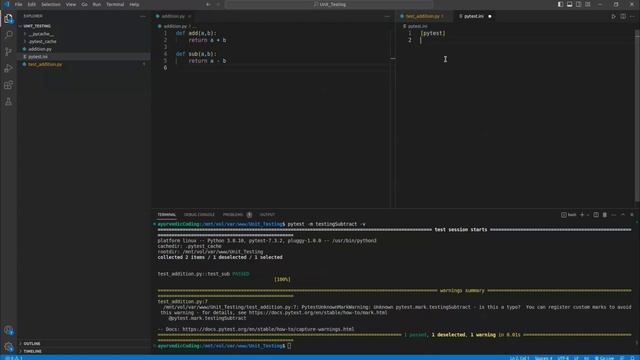
Task: Open the pytest docs how-to/mark.html link
Action: (318, 313)
